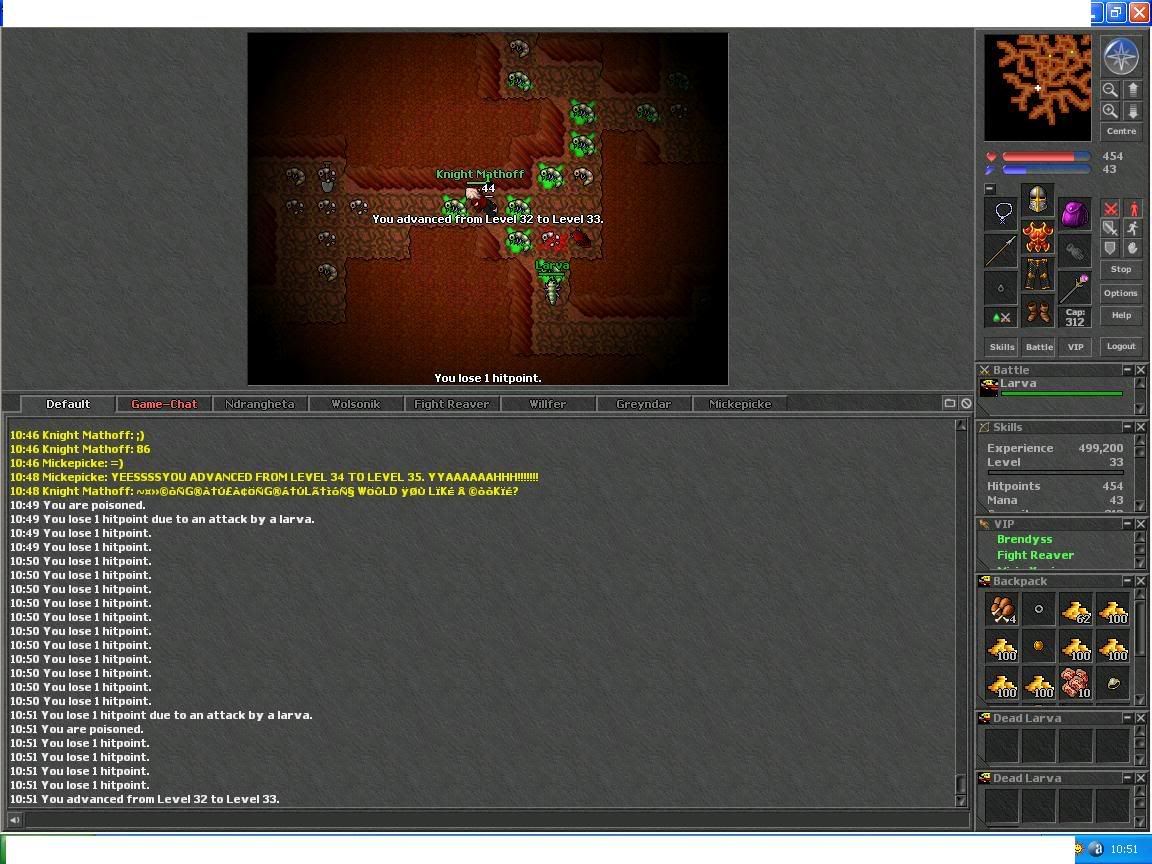Toggle the Skills window button

1002,347
